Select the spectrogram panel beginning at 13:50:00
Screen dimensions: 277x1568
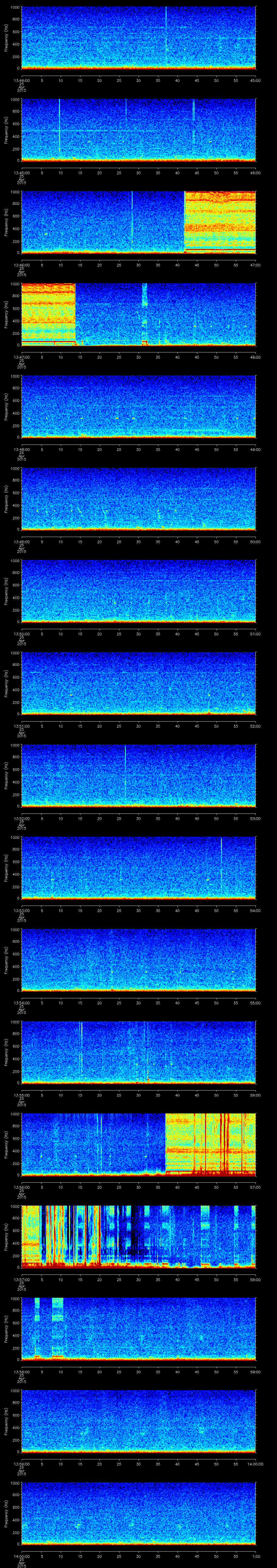[138, 591]
